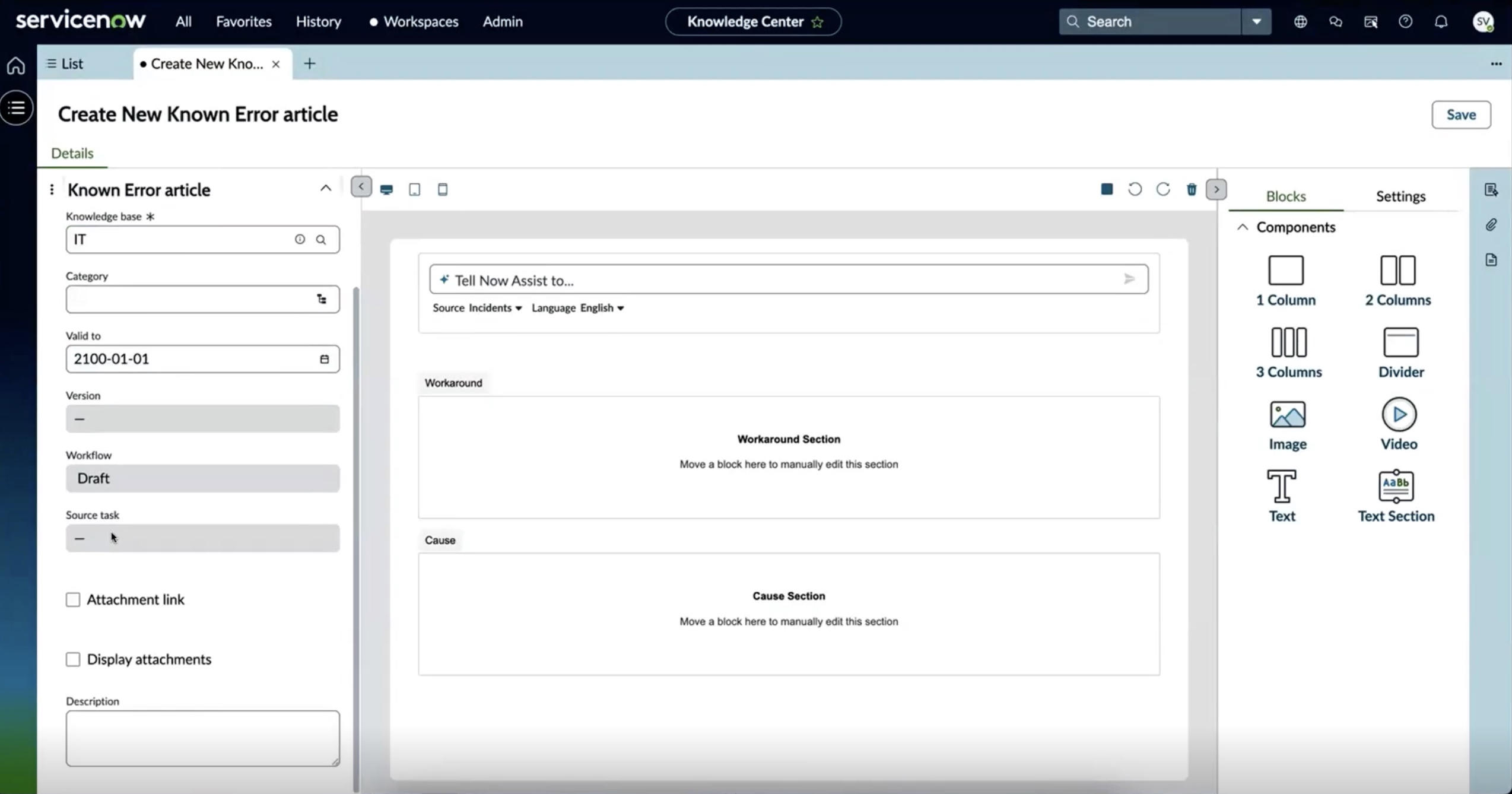Click the Knowledge base info icon
Screen dimensions: 1512x794
click(x=300, y=239)
